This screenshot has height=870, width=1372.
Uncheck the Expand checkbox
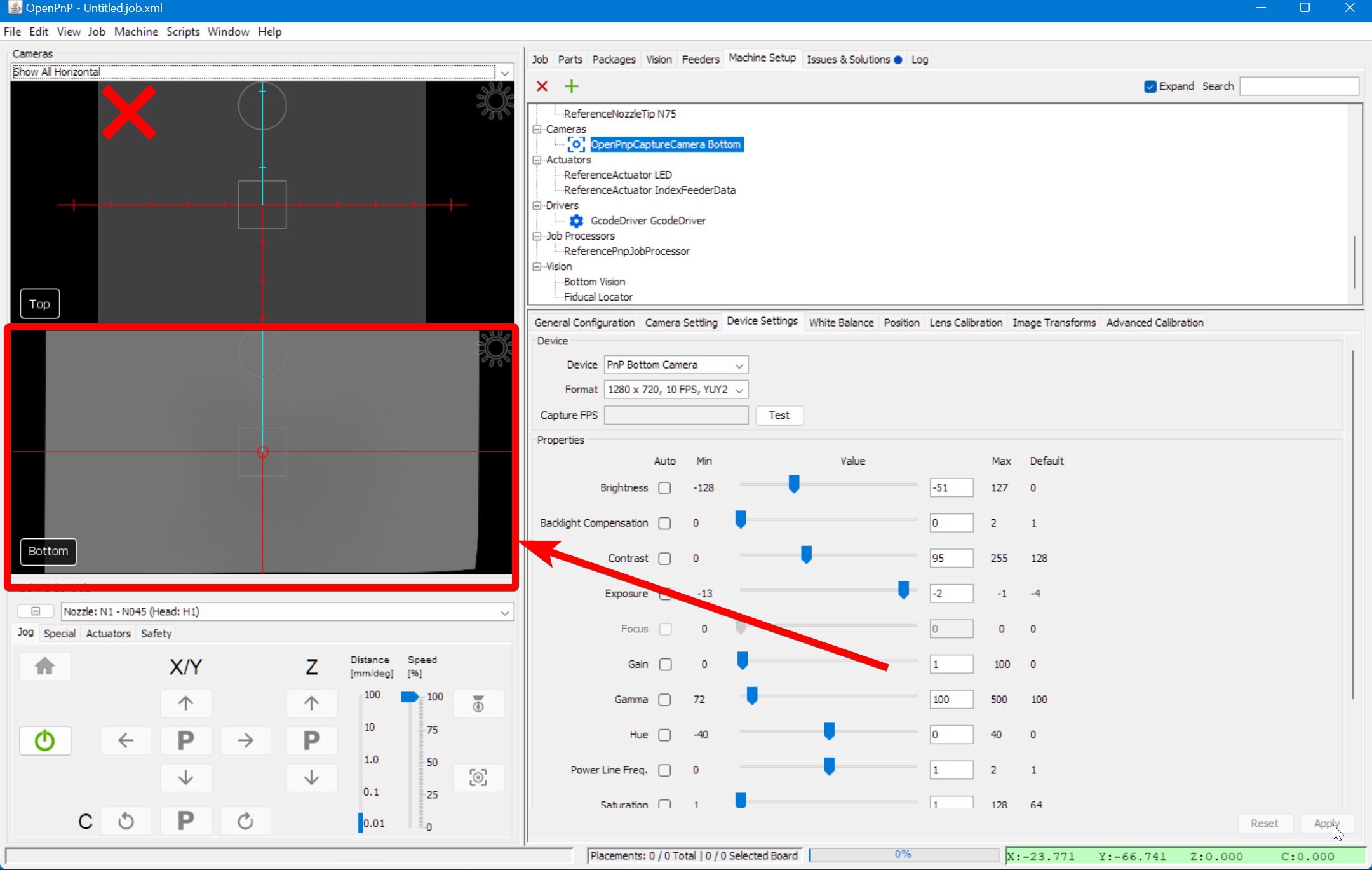(x=1150, y=86)
